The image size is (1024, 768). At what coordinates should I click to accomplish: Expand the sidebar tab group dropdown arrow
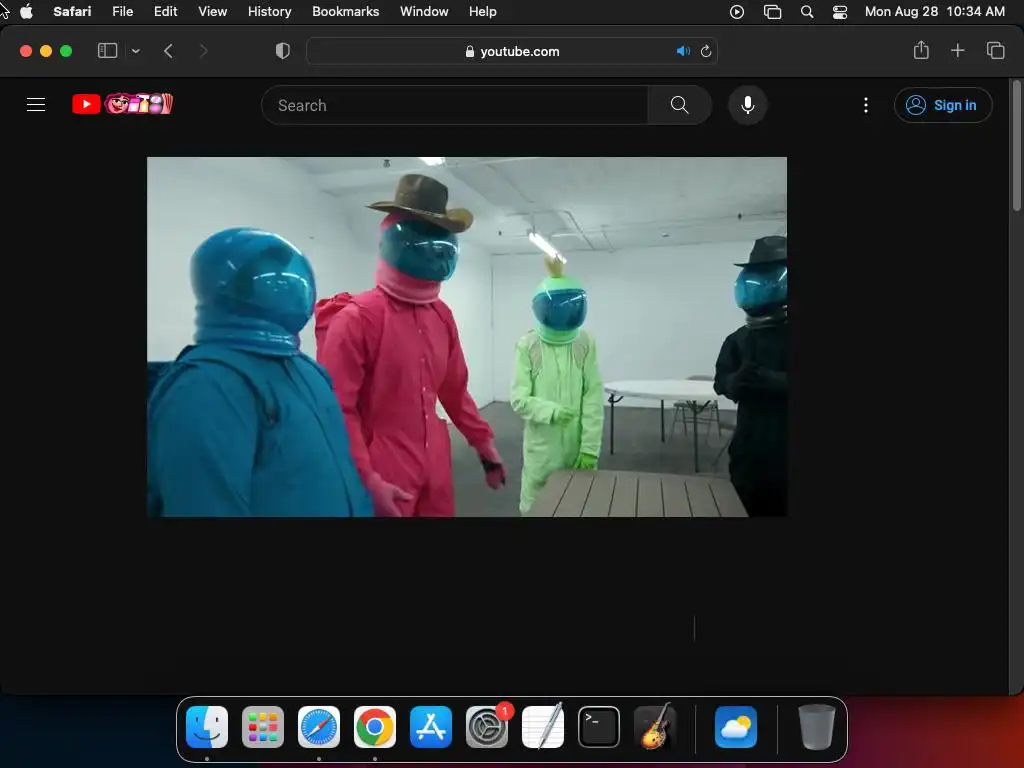pyautogui.click(x=135, y=51)
